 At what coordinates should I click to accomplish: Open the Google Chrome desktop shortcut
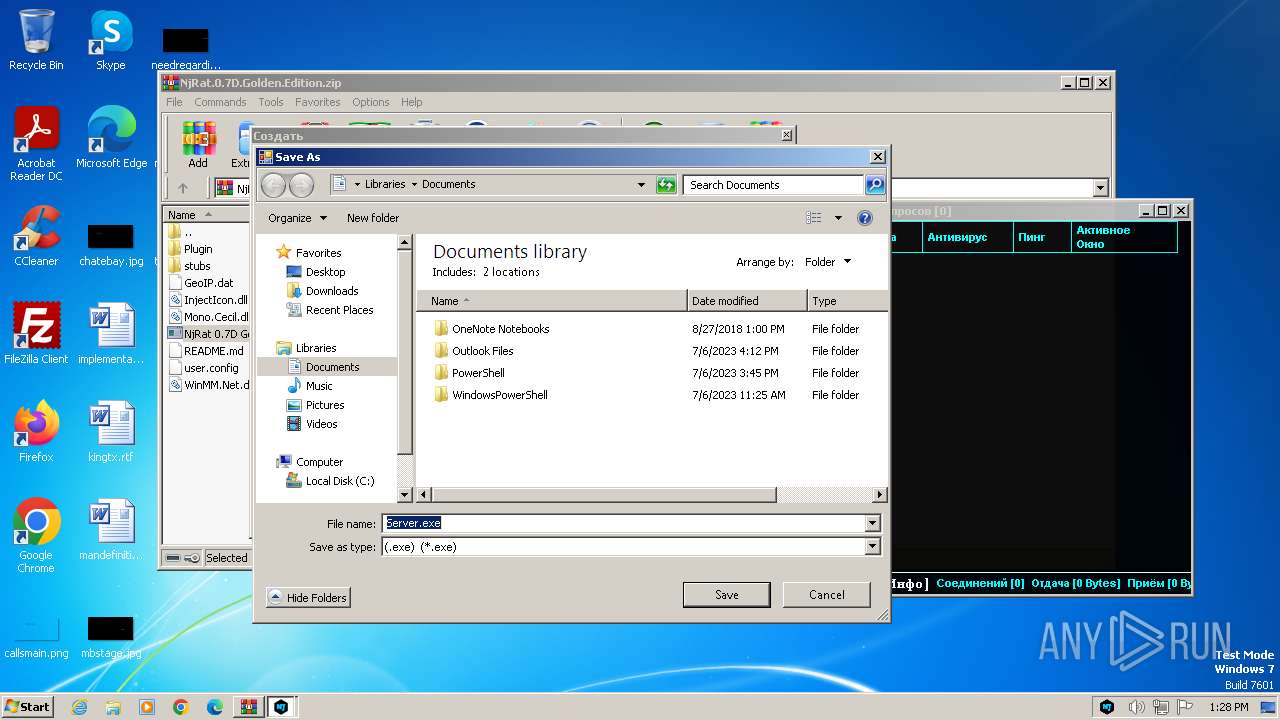tap(36, 536)
